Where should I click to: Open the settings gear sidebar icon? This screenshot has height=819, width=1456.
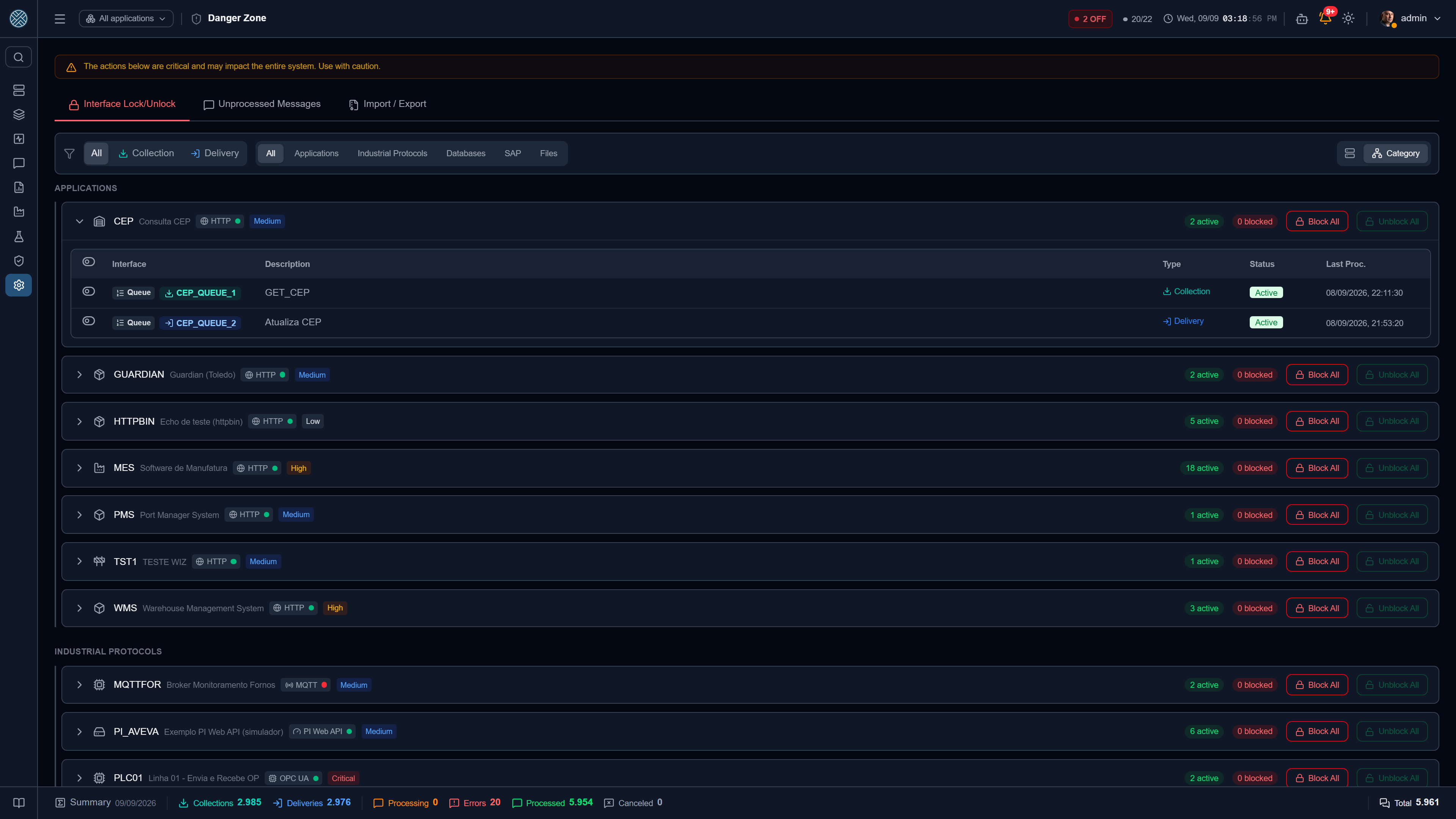point(19,285)
